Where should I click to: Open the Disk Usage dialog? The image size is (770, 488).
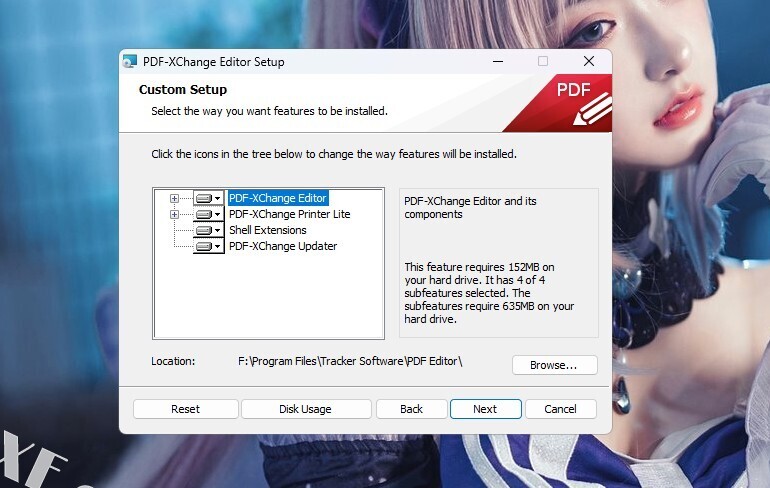point(305,409)
